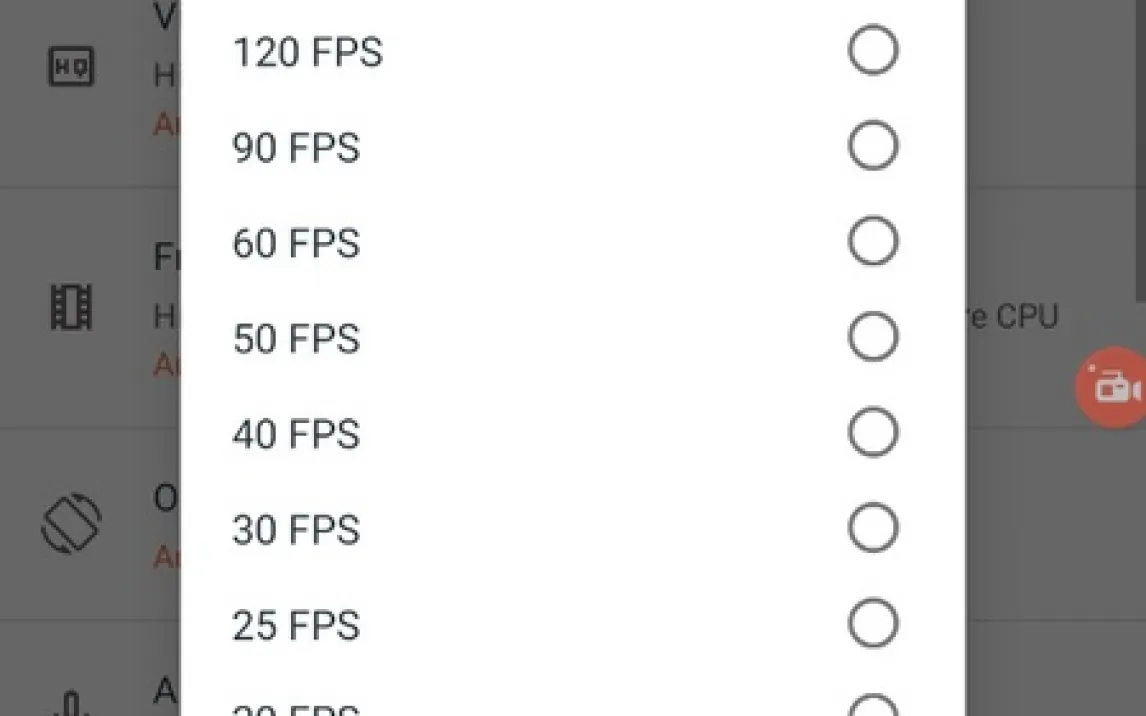
Task: Tap the 40 FPS list text
Action: (295, 435)
